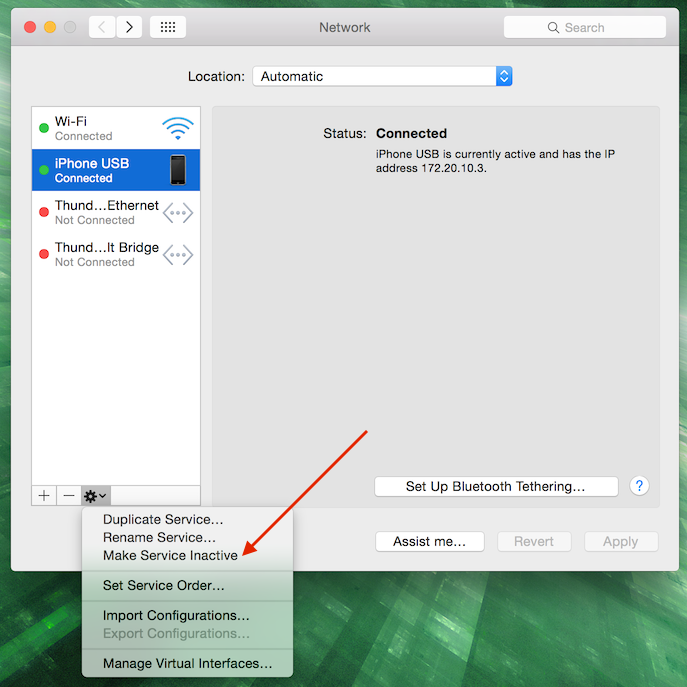Screen dimensions: 687x687
Task: Click the Thund…Ethernet arrows icon
Action: 177,213
